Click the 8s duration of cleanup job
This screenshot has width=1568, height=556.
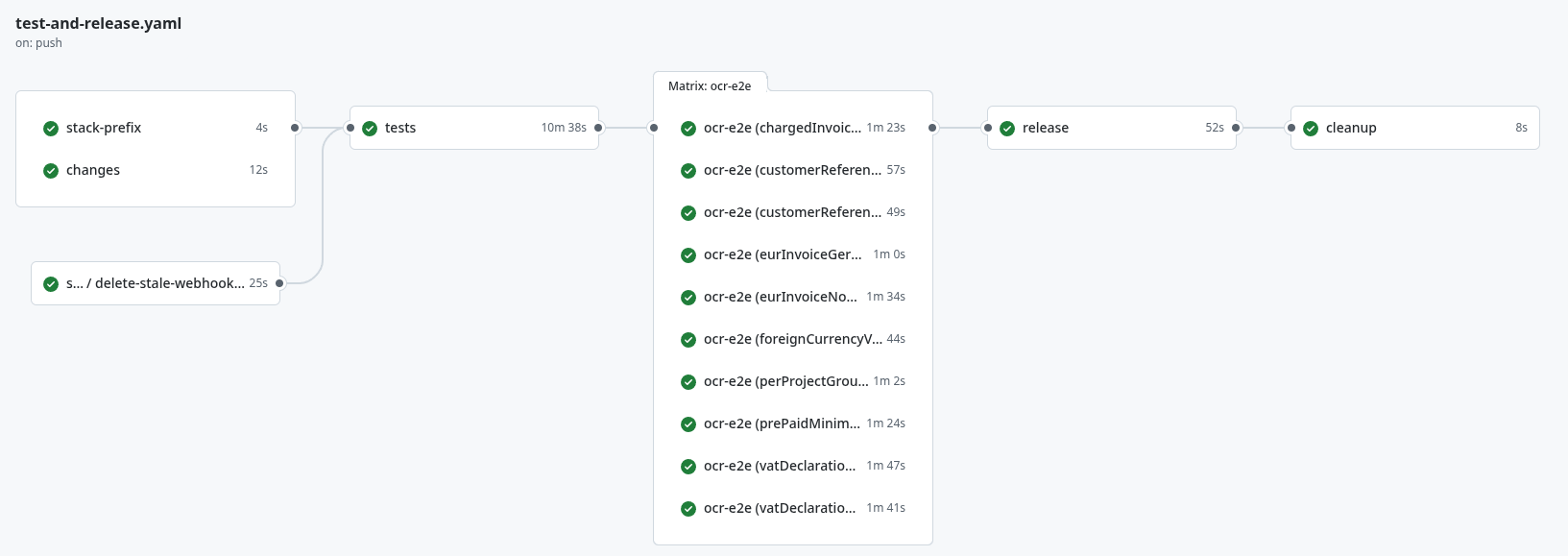pos(1521,128)
